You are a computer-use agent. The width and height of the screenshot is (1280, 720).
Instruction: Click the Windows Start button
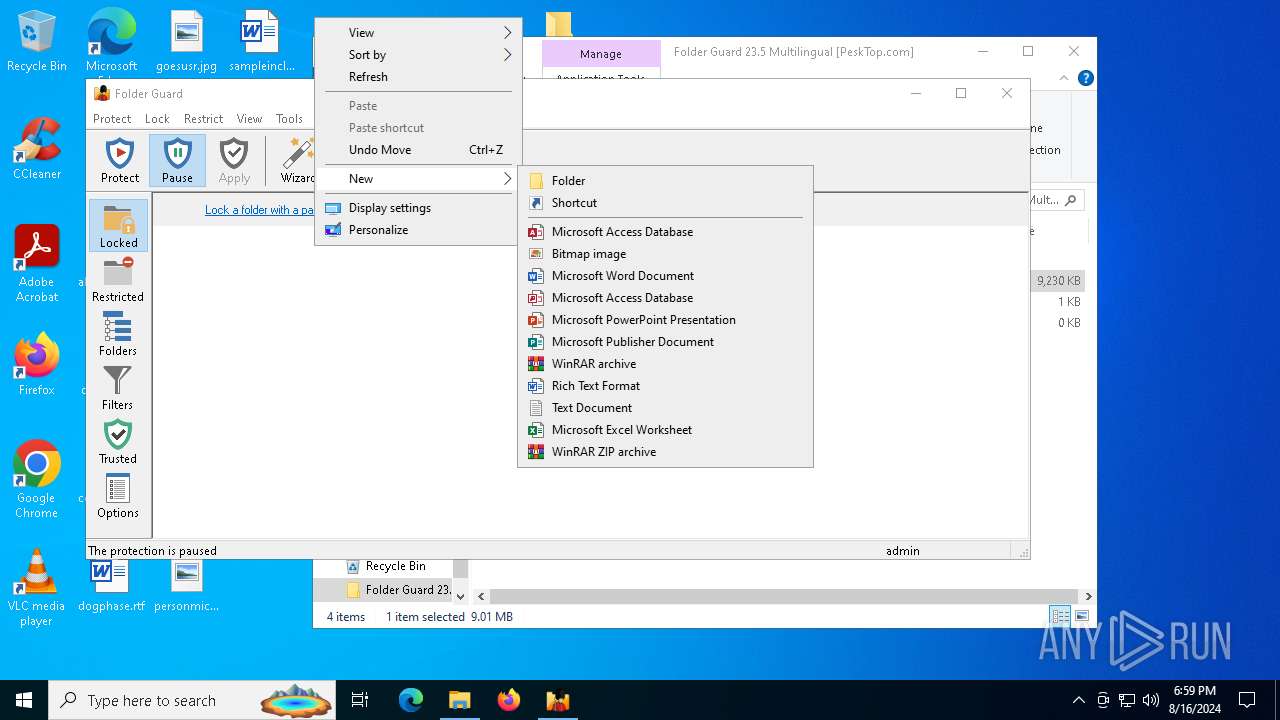coord(24,700)
